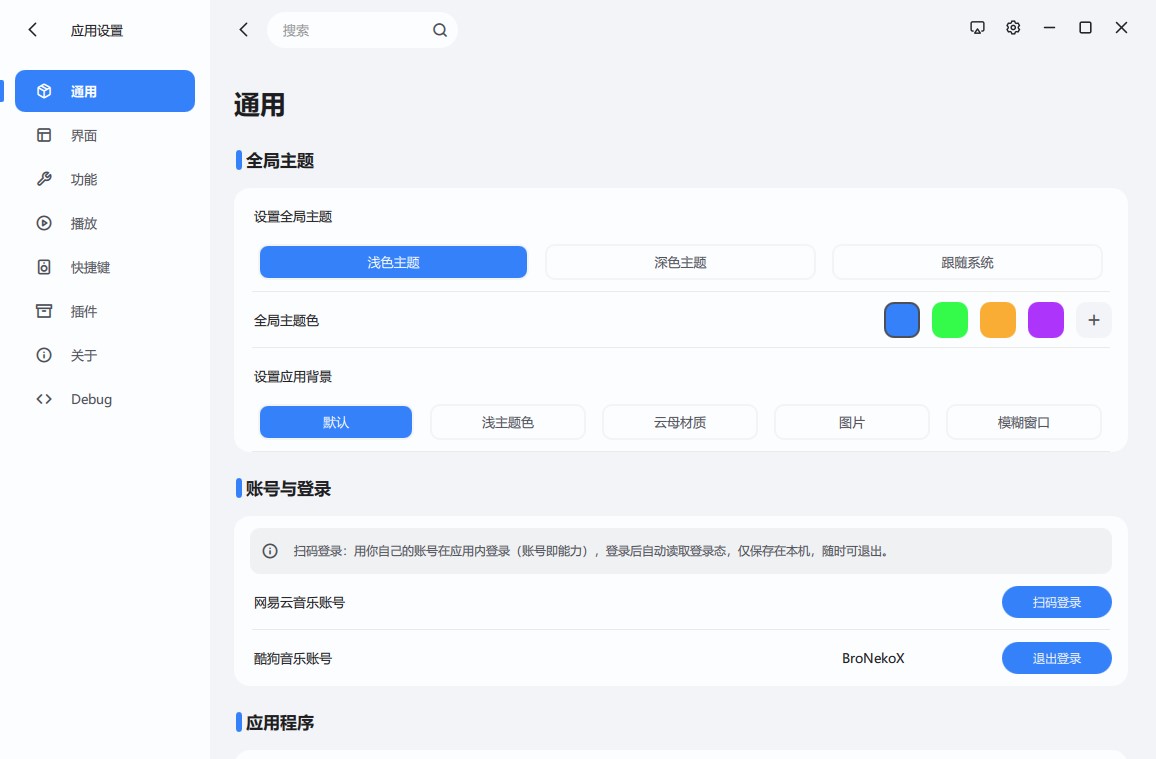
Task: Click the 应用程序 section heading
Action: (279, 723)
